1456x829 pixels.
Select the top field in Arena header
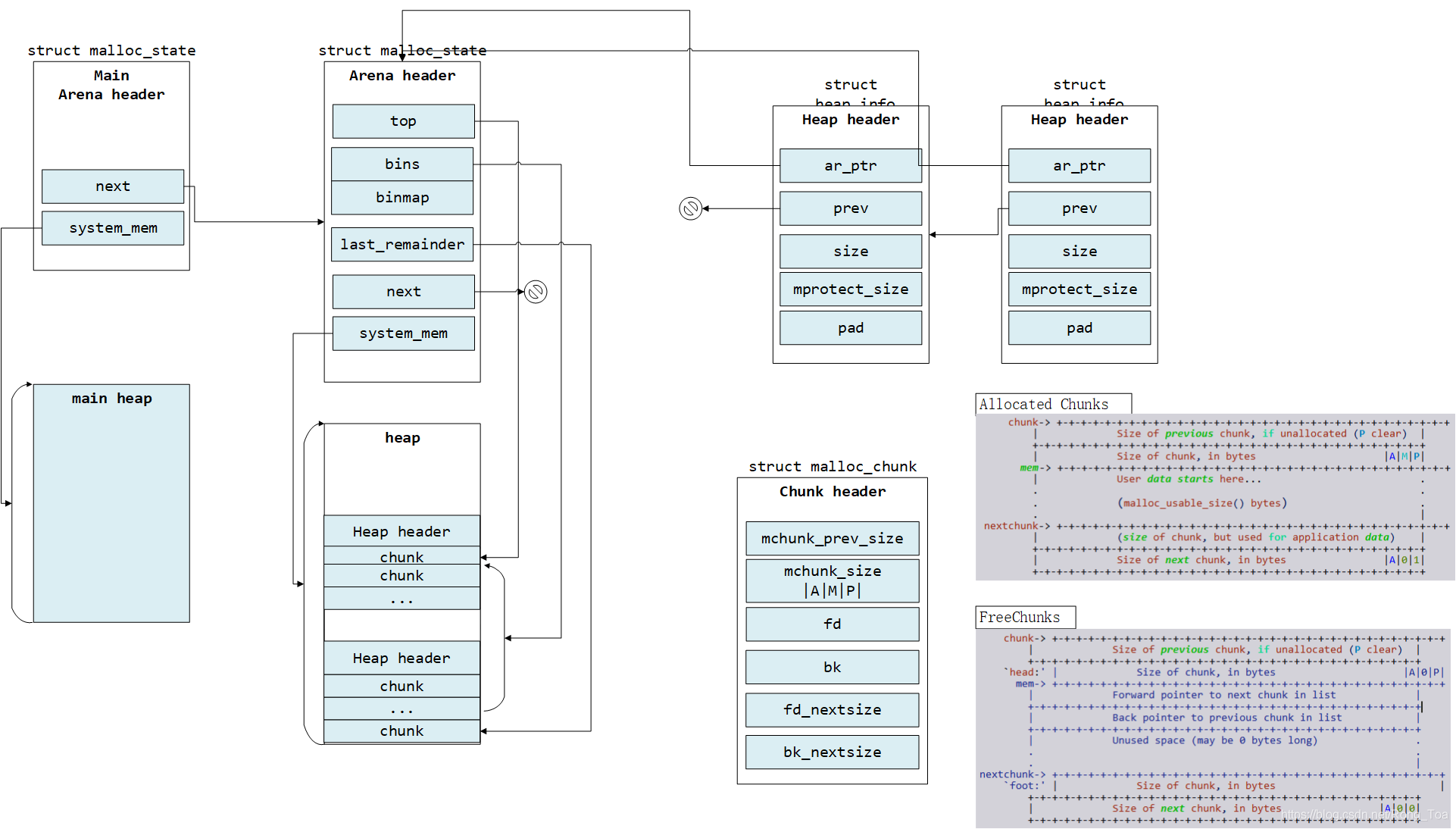[403, 121]
